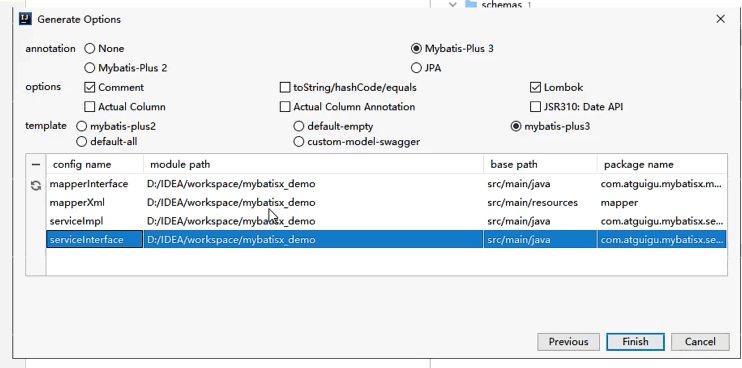
Task: Close the Generate Options dialog
Action: (x=720, y=19)
